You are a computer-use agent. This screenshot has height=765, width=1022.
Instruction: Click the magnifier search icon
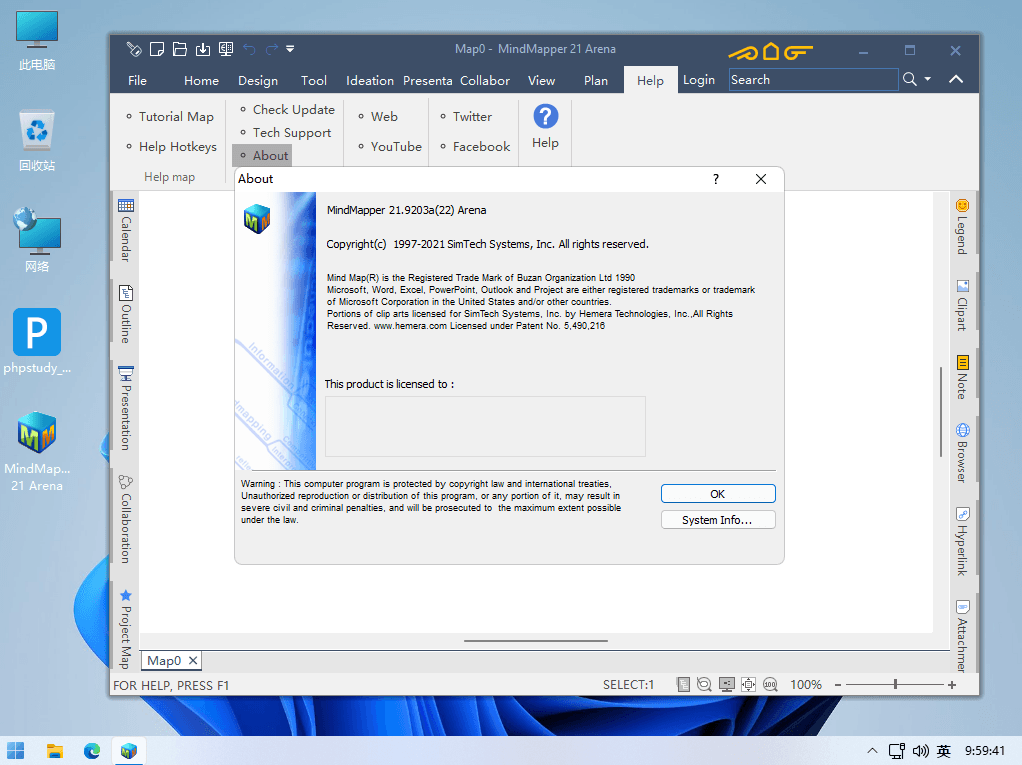tap(910, 79)
